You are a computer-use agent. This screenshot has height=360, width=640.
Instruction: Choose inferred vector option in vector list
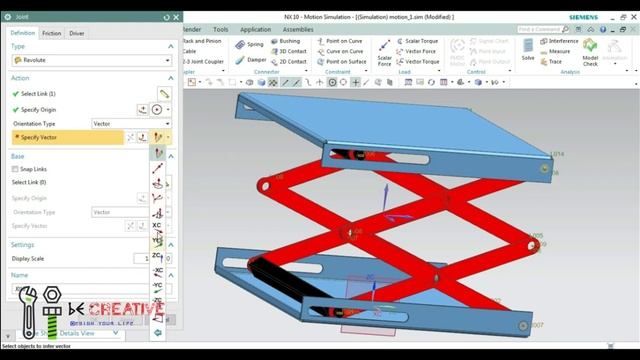point(158,153)
